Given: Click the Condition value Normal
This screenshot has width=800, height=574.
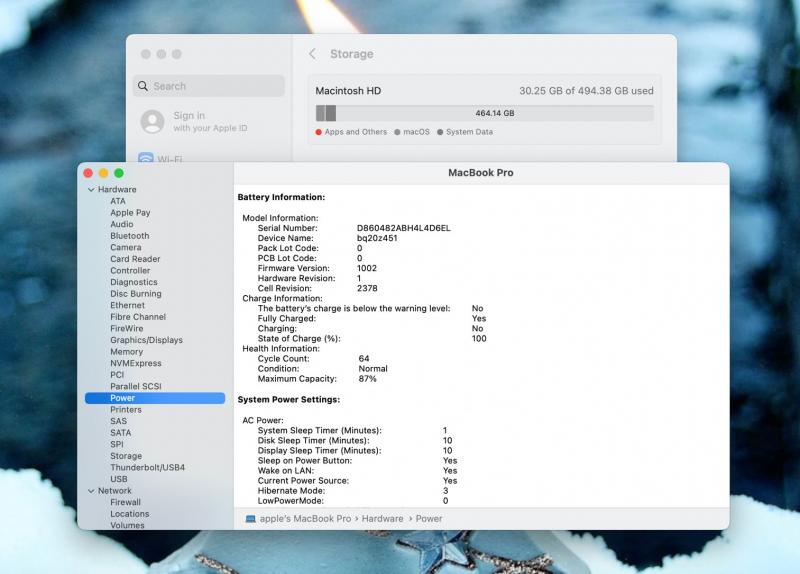Looking at the screenshot, I should [373, 368].
